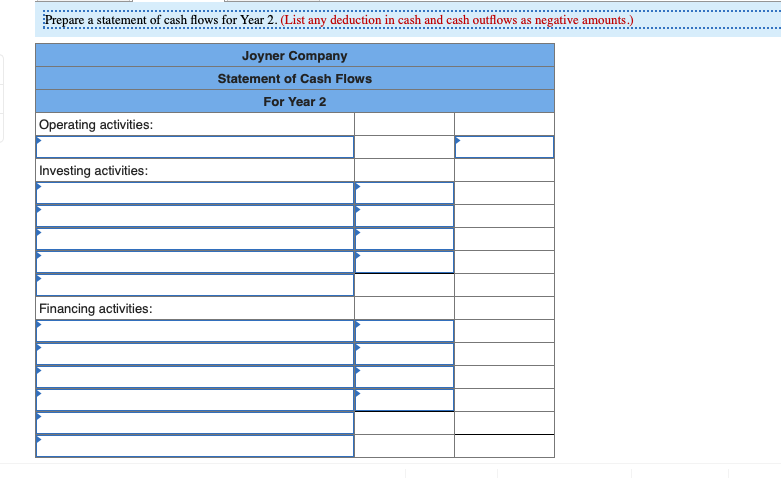Open first line-item dropdown under Financing activities
This screenshot has width=781, height=478.
tap(195, 331)
